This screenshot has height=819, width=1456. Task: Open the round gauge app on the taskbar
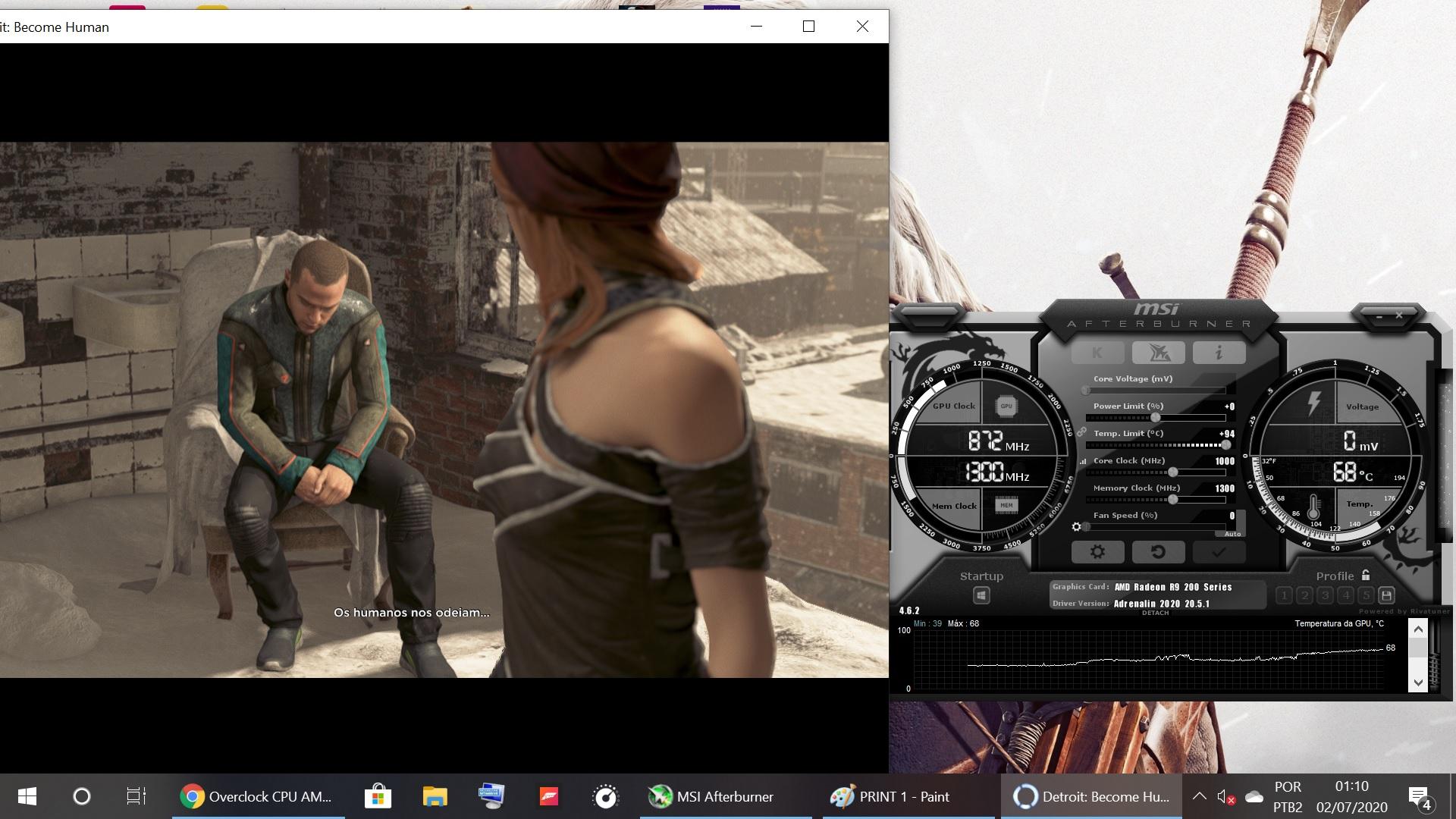pyautogui.click(x=606, y=796)
